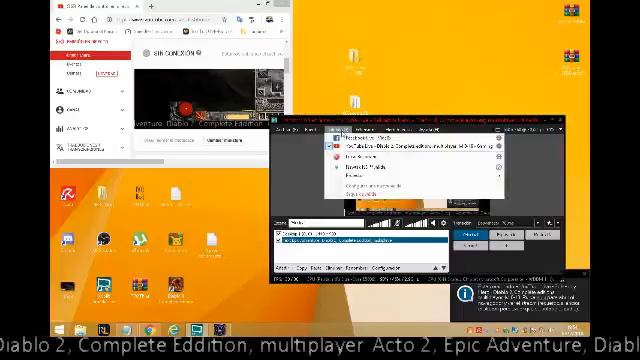Screen dimensions: 640x360
Task: Select the YouTube Live Diablo 2 output entry
Action: click(419, 146)
